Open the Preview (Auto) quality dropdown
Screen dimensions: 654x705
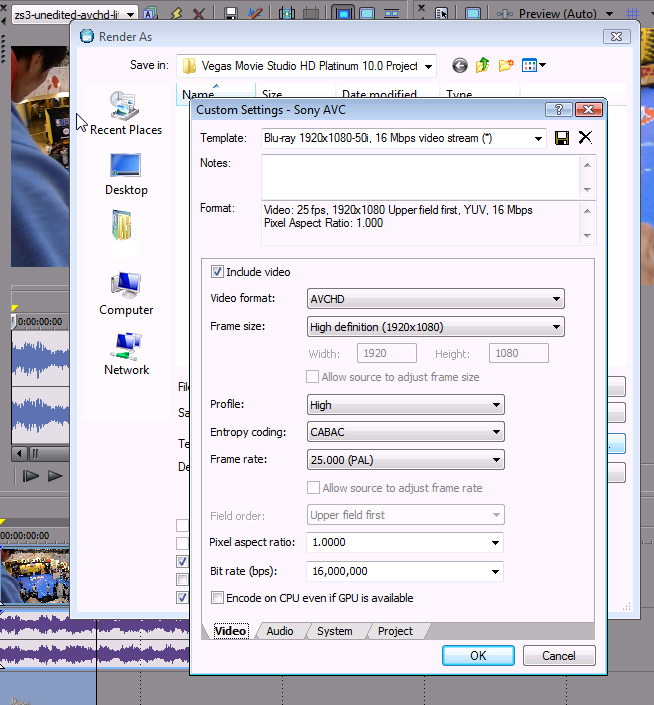[609, 13]
